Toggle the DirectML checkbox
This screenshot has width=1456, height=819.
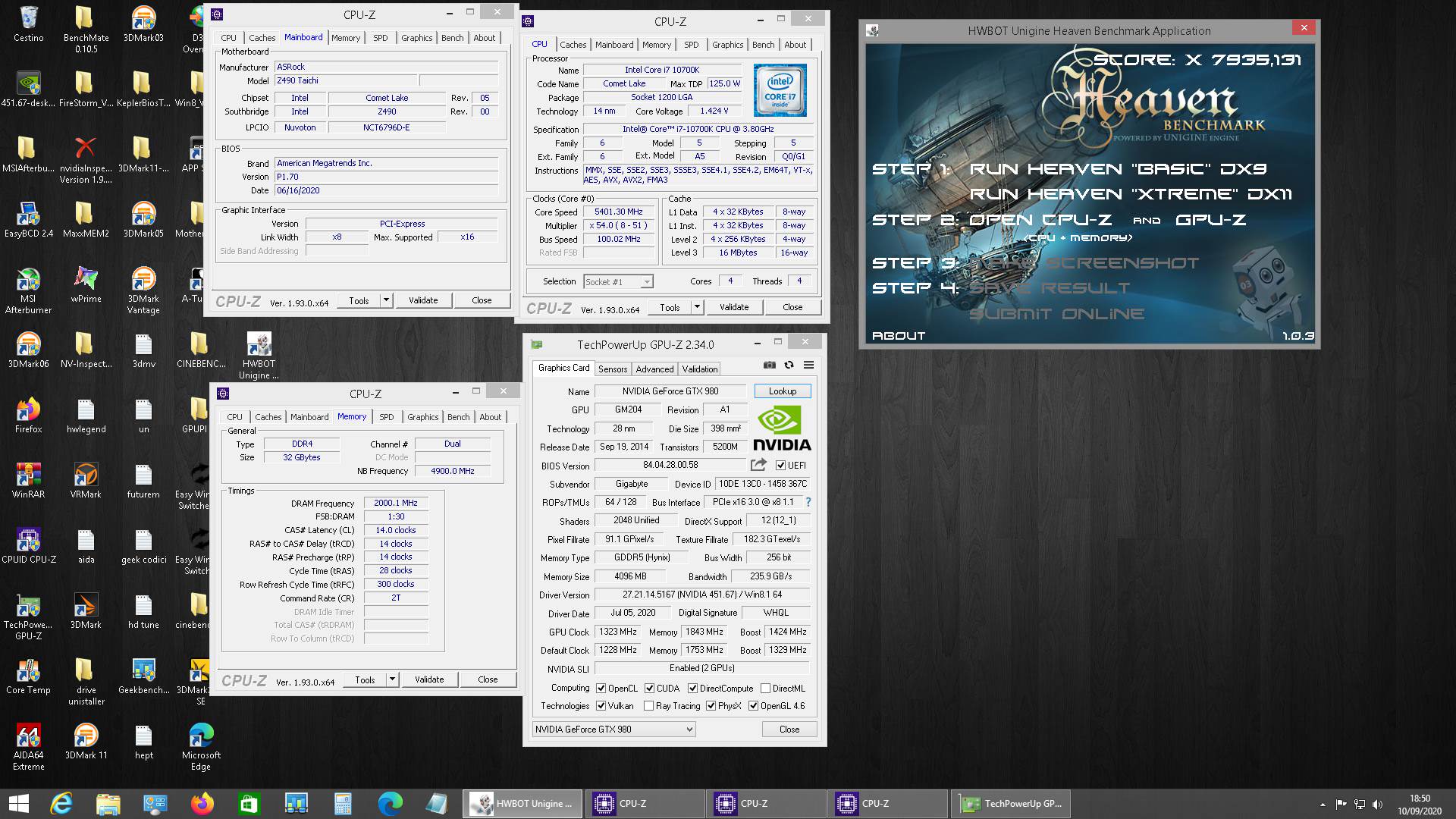(x=766, y=689)
